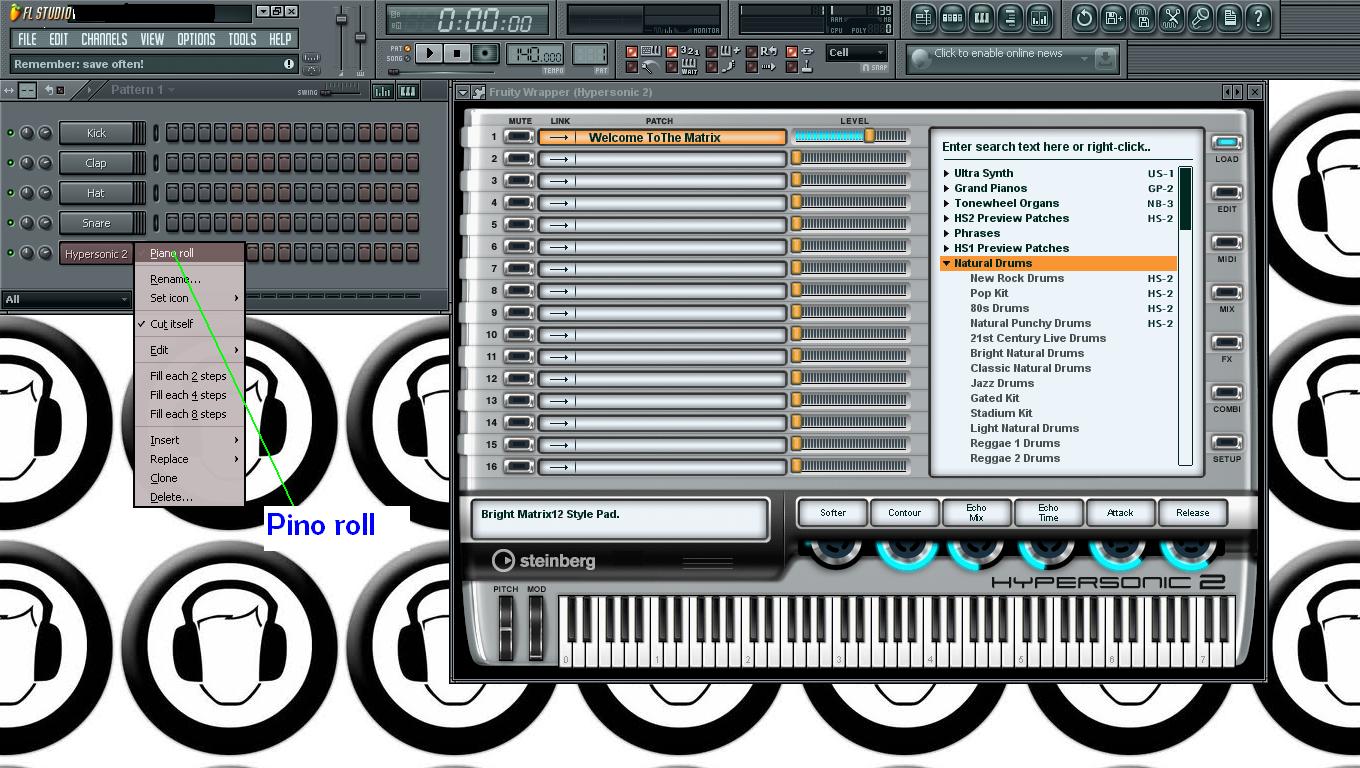This screenshot has height=768, width=1360.
Task: Select Clone from the context menu
Action: click(x=165, y=478)
